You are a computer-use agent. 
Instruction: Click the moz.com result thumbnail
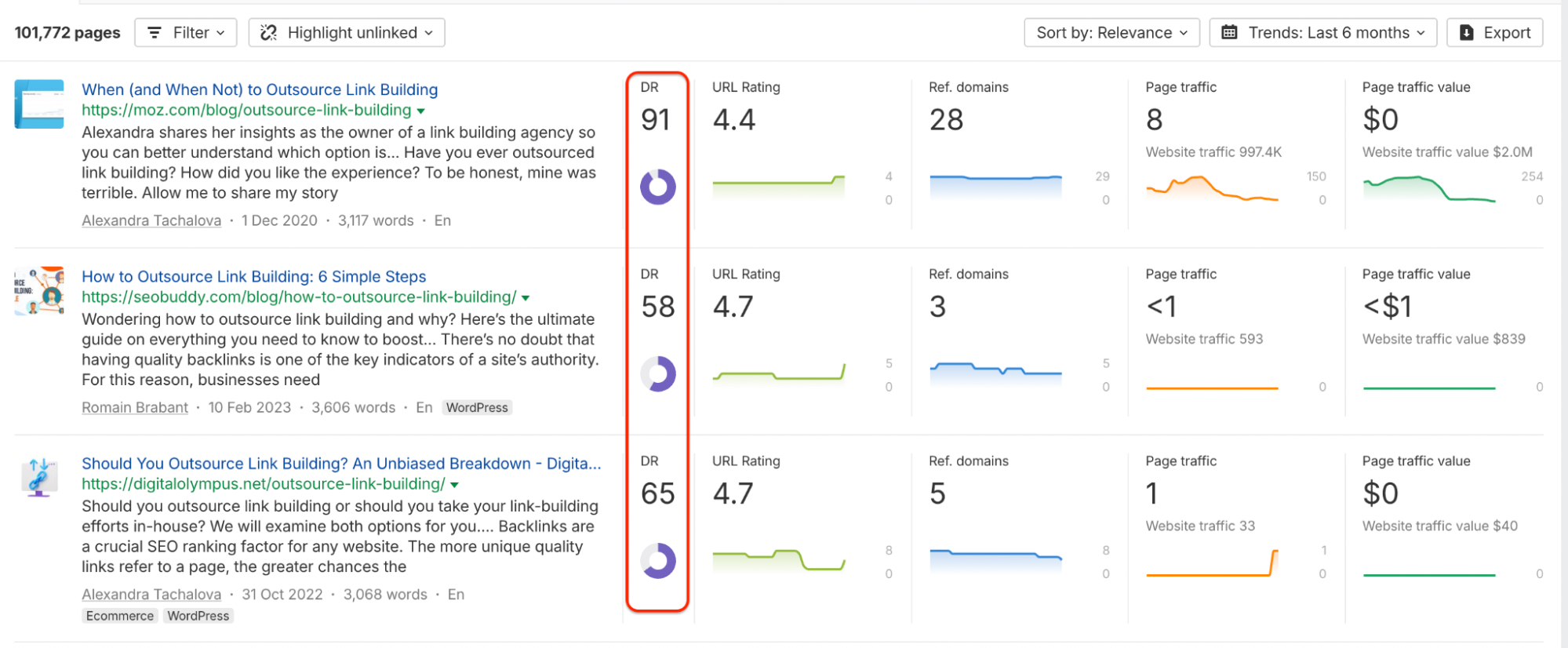39,104
